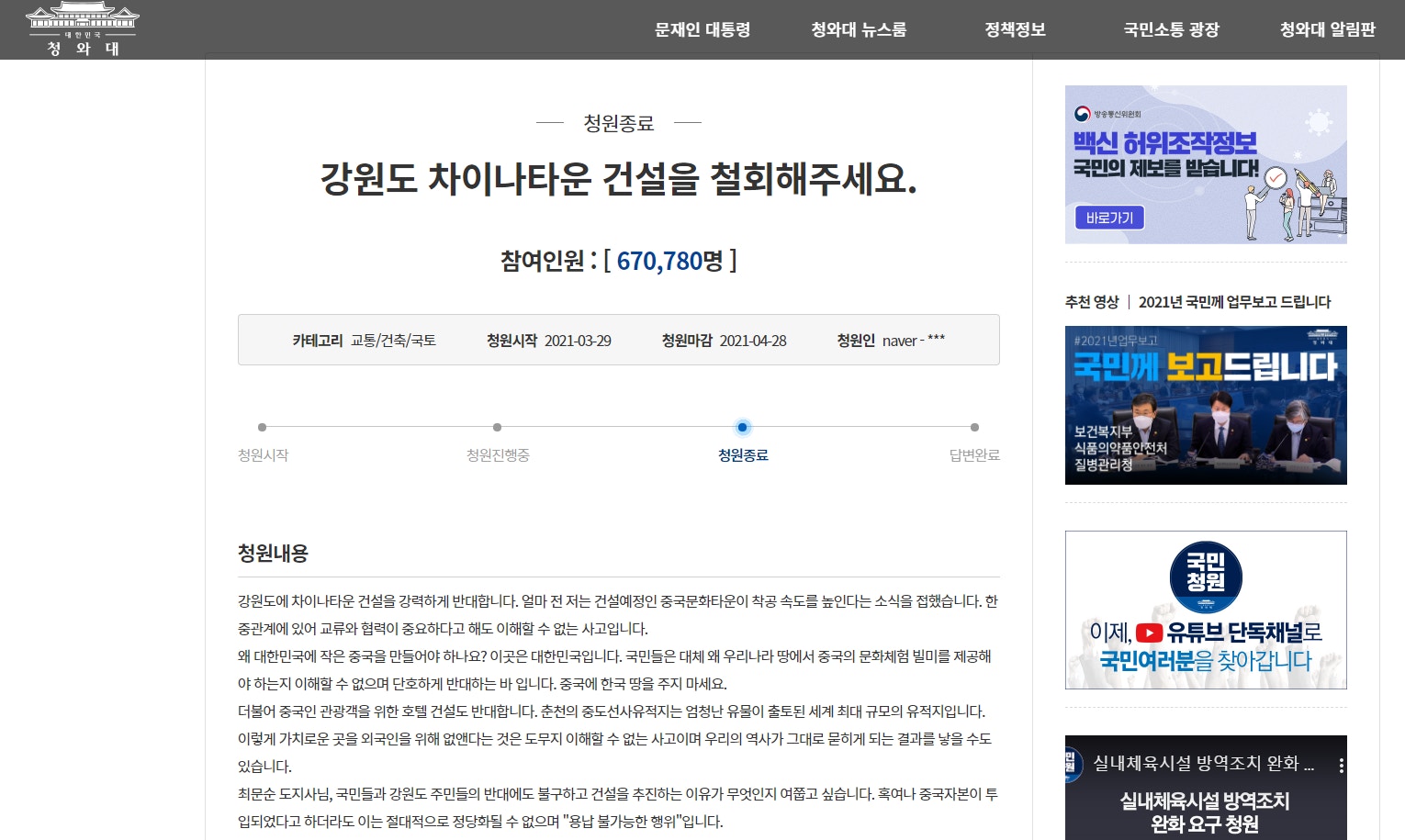Open the 청와대 뉴스룸 menu
The image size is (1405, 840).
click(x=859, y=29)
